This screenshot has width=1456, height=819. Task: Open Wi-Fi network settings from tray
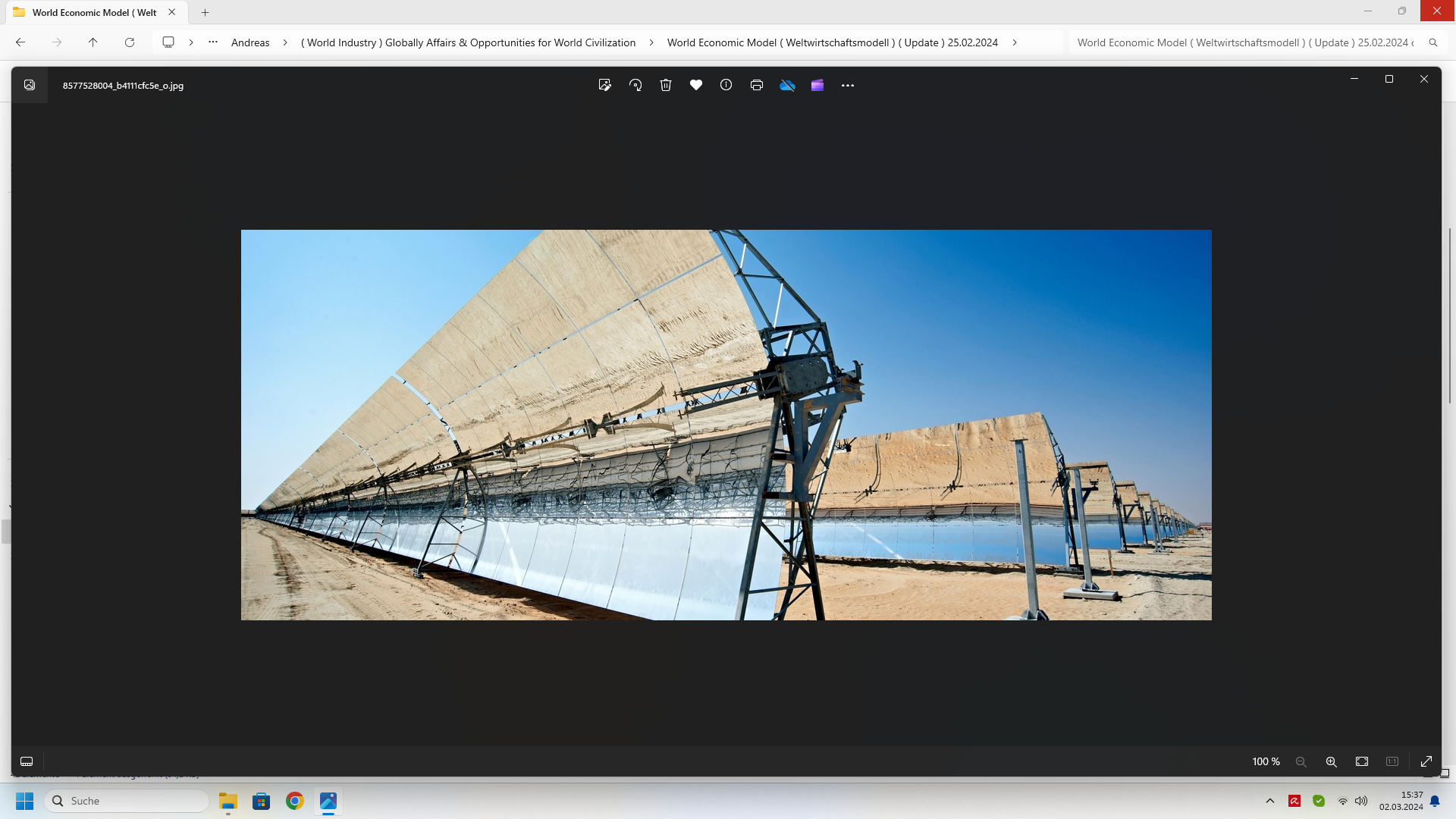(x=1343, y=801)
